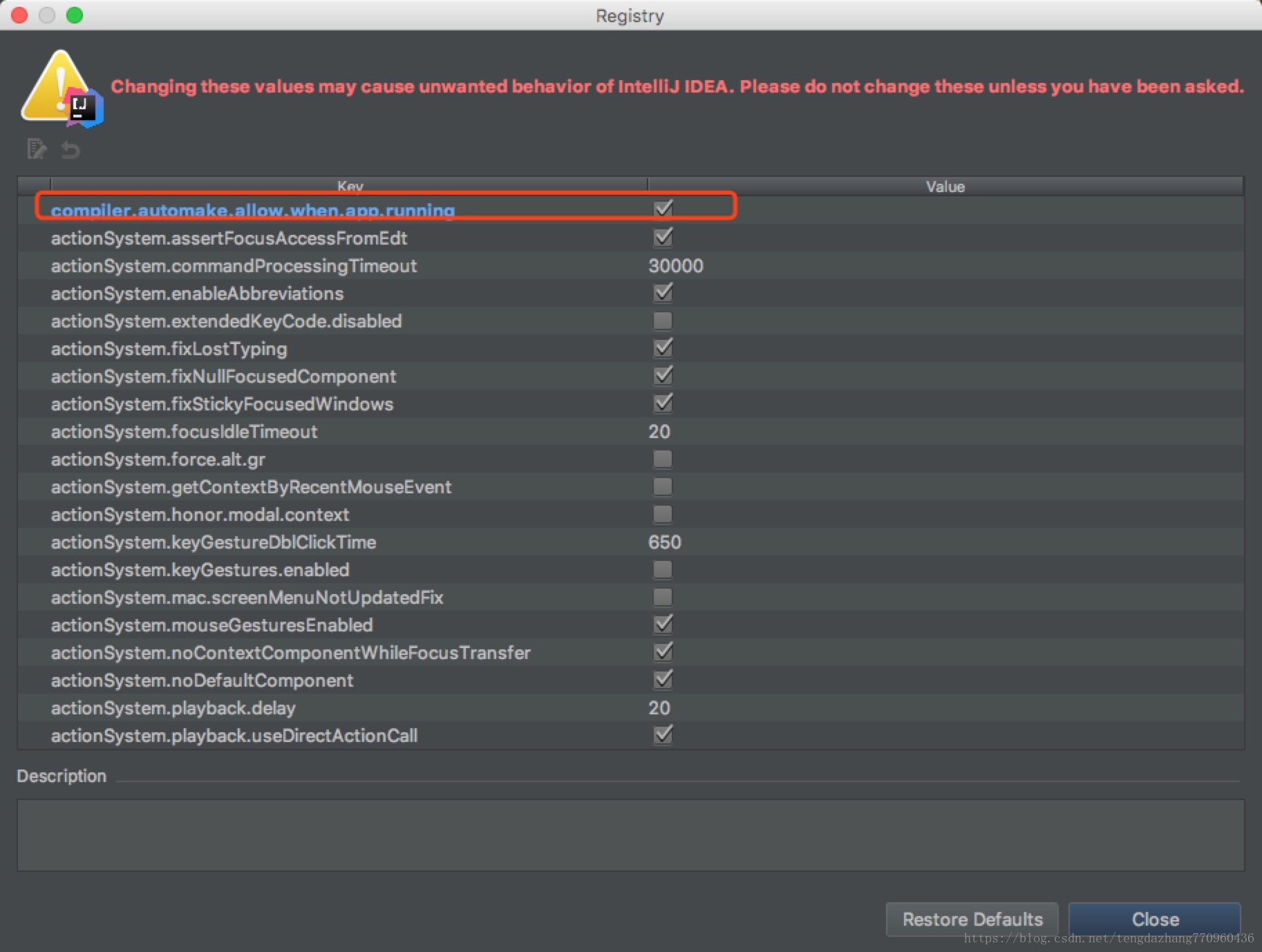Image resolution: width=1262 pixels, height=952 pixels.
Task: Select the 20 value for playback.delay
Action: tap(659, 708)
